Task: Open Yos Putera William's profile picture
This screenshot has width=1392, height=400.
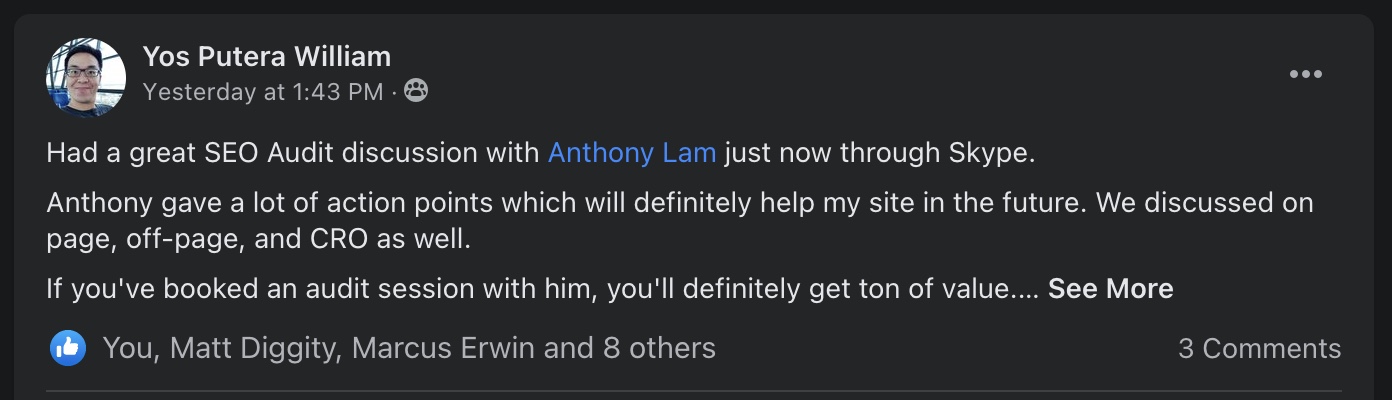Action: 86,77
